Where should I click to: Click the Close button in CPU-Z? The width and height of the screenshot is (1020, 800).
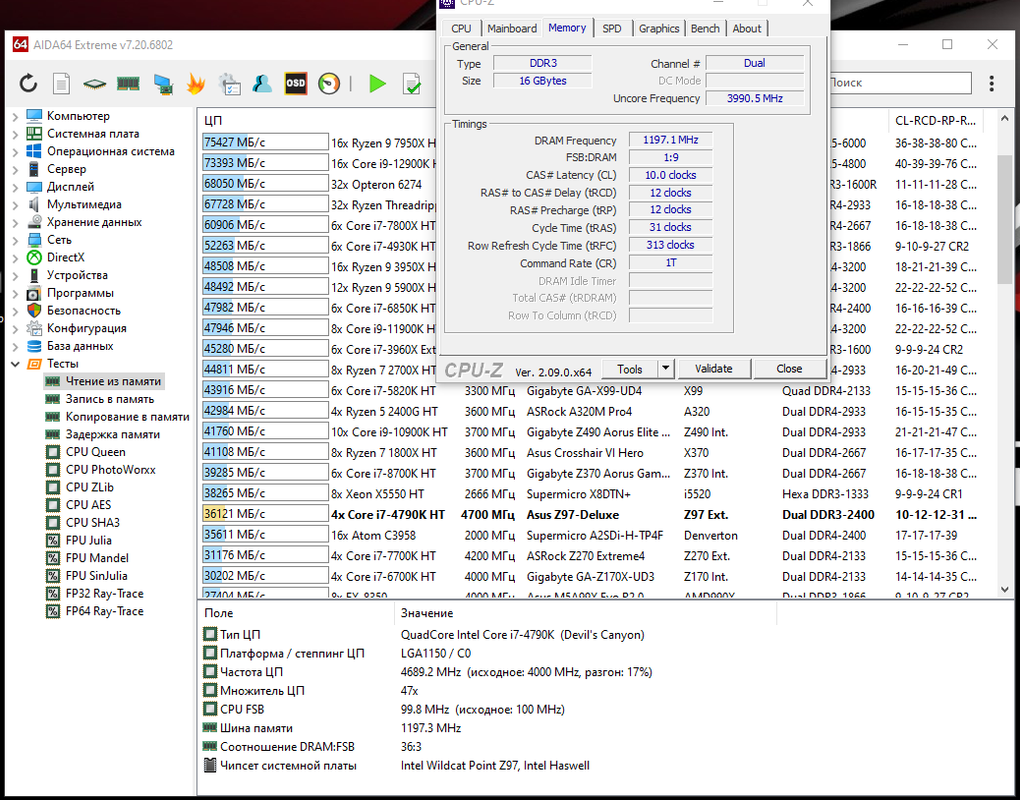point(789,369)
